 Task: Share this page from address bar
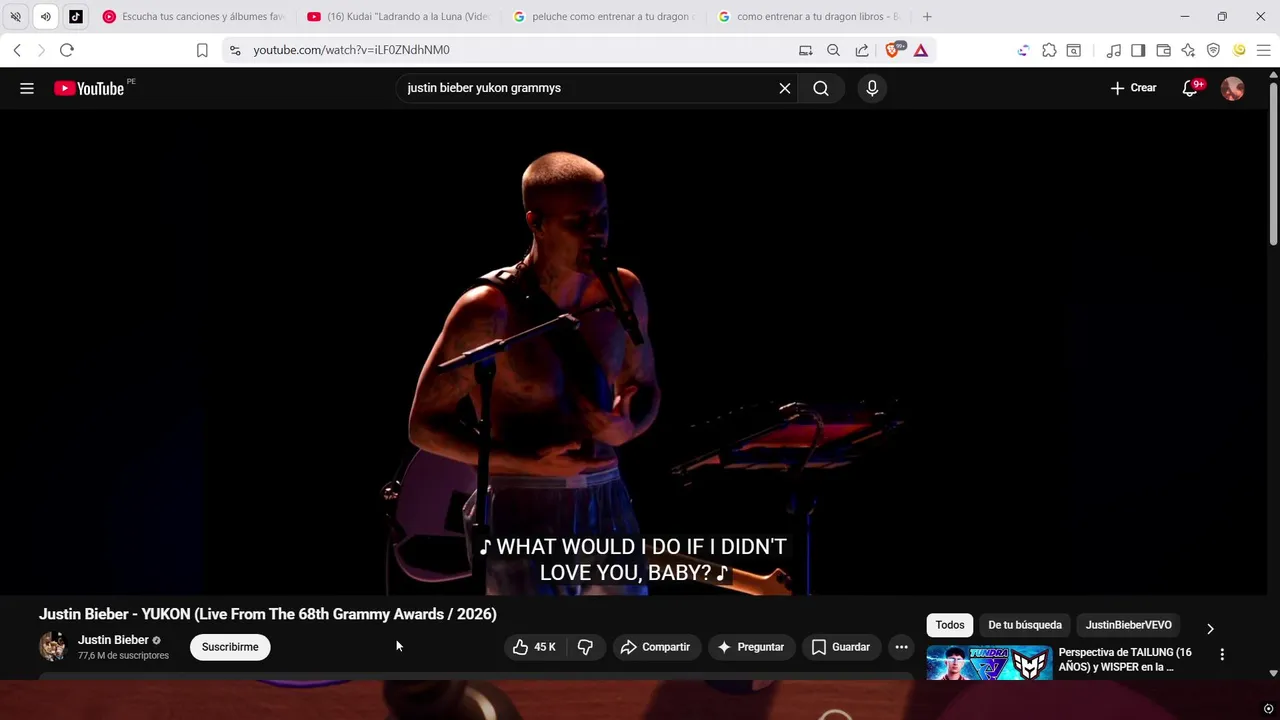(862, 50)
